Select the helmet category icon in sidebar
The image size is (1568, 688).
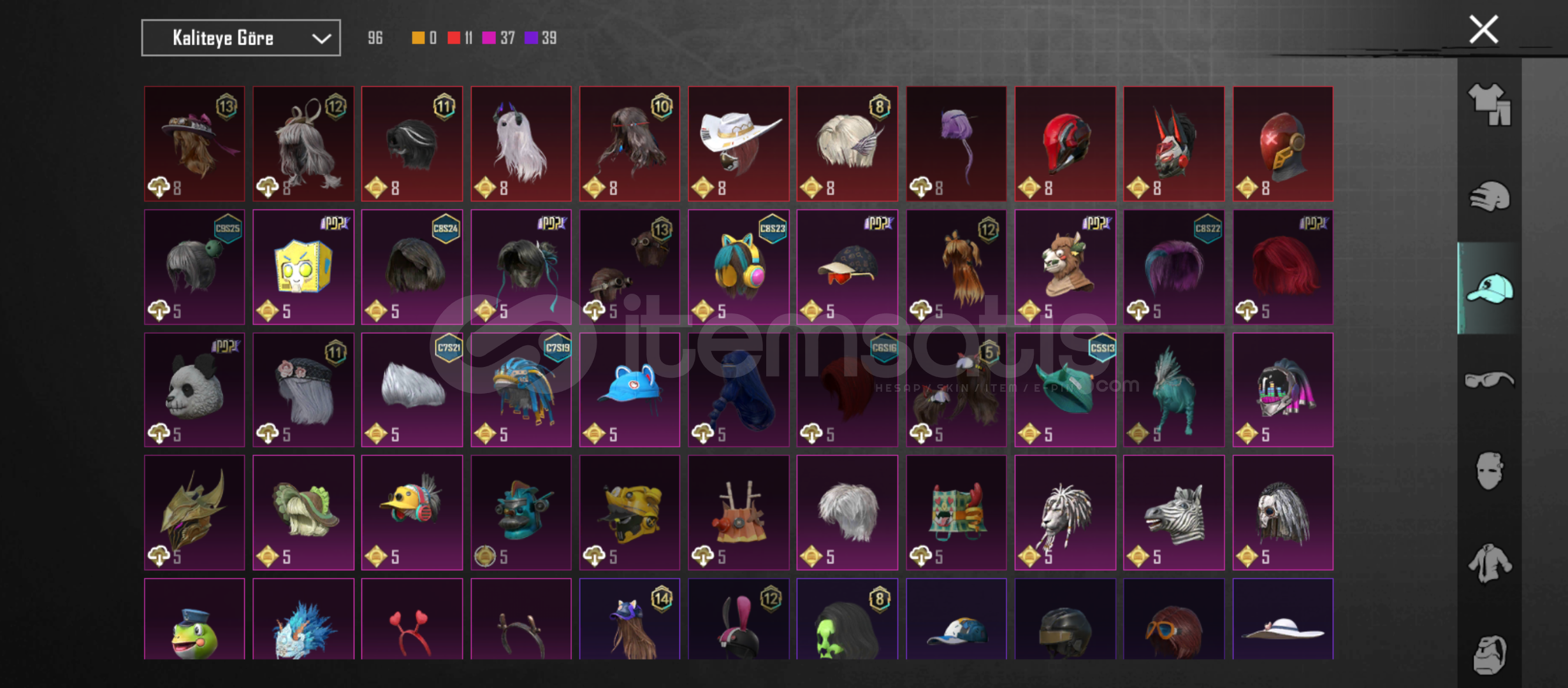1490,197
